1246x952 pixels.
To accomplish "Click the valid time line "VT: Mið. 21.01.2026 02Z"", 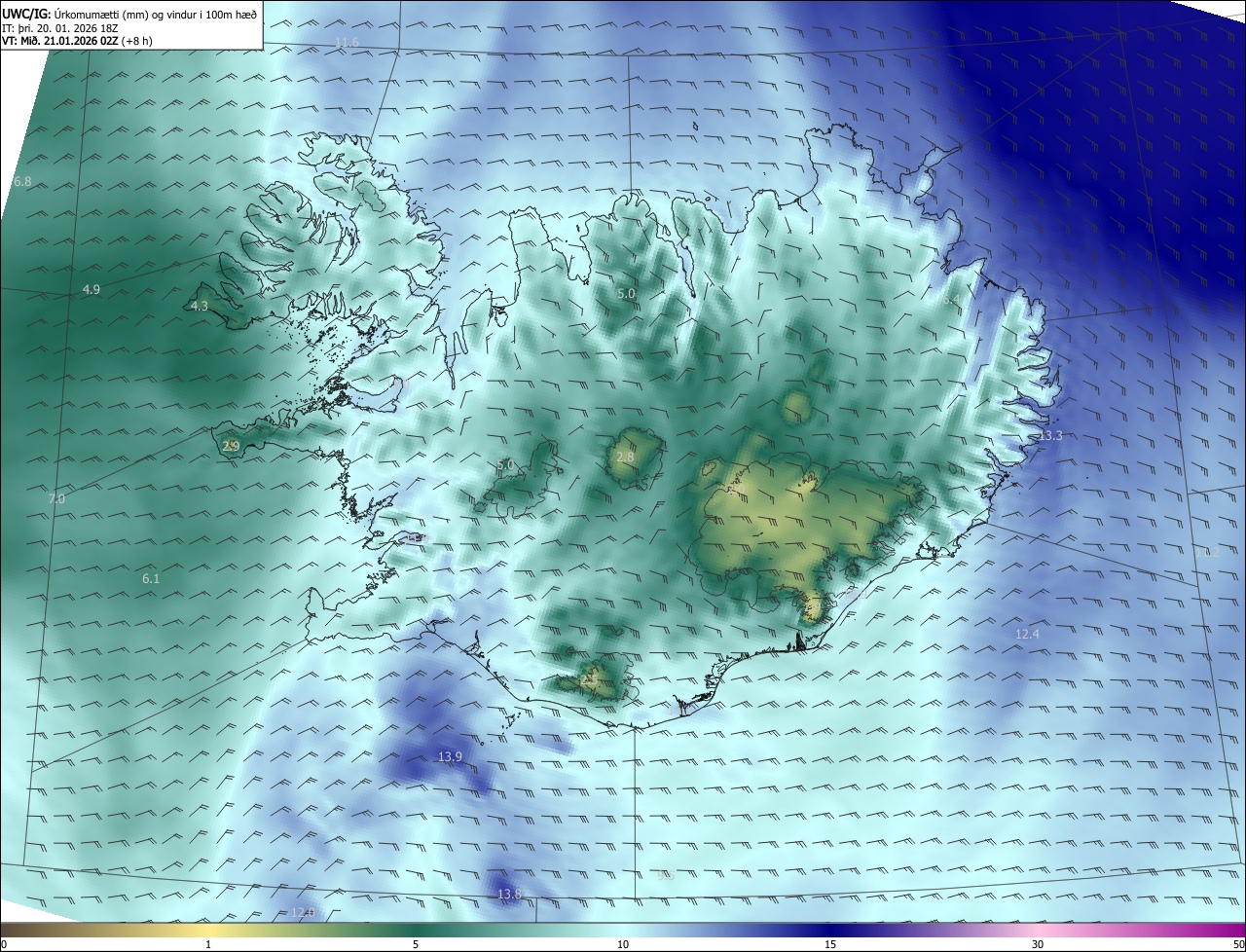I will point(60,41).
